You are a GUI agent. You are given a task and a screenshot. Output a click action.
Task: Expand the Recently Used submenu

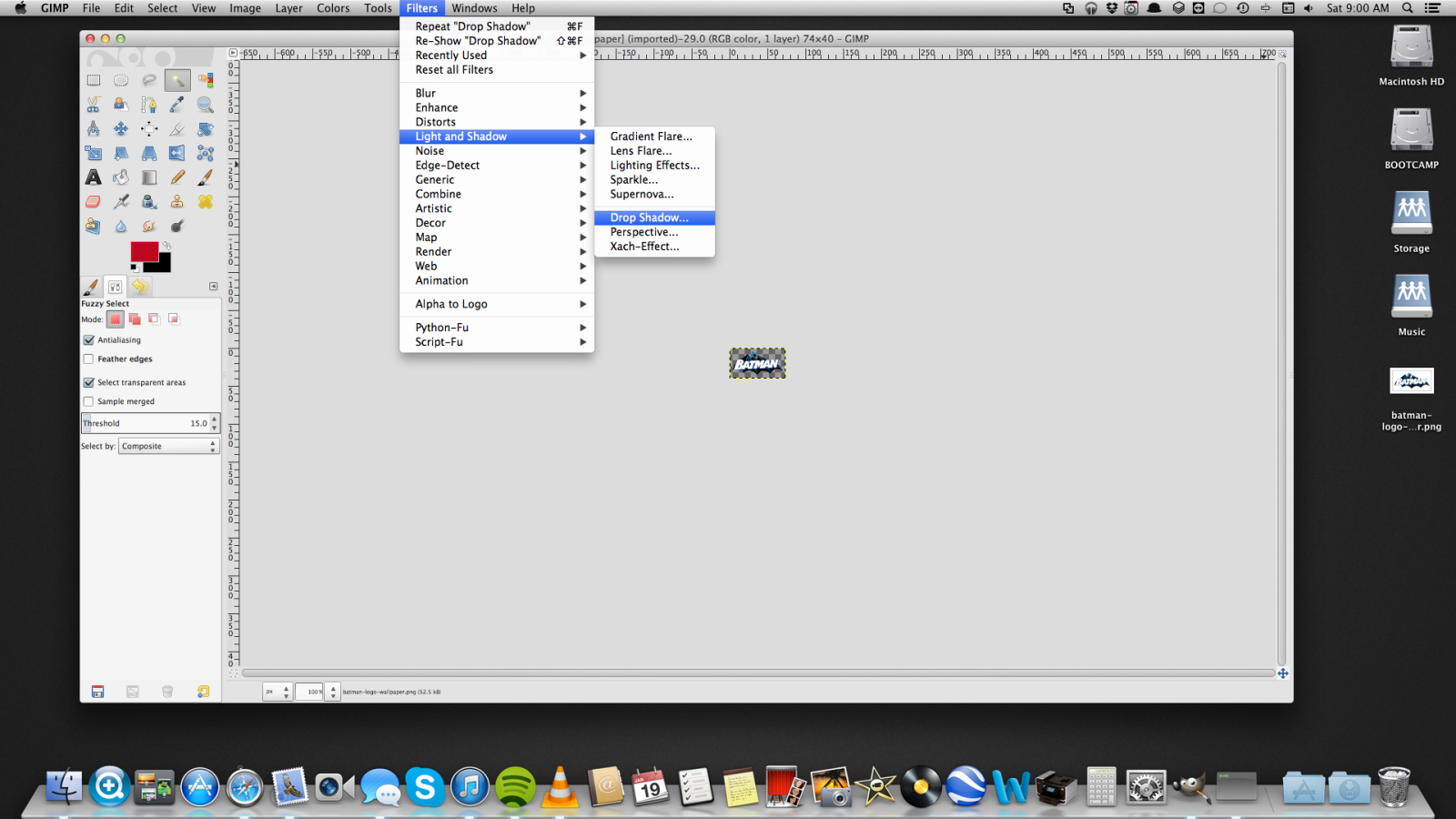pyautogui.click(x=497, y=56)
